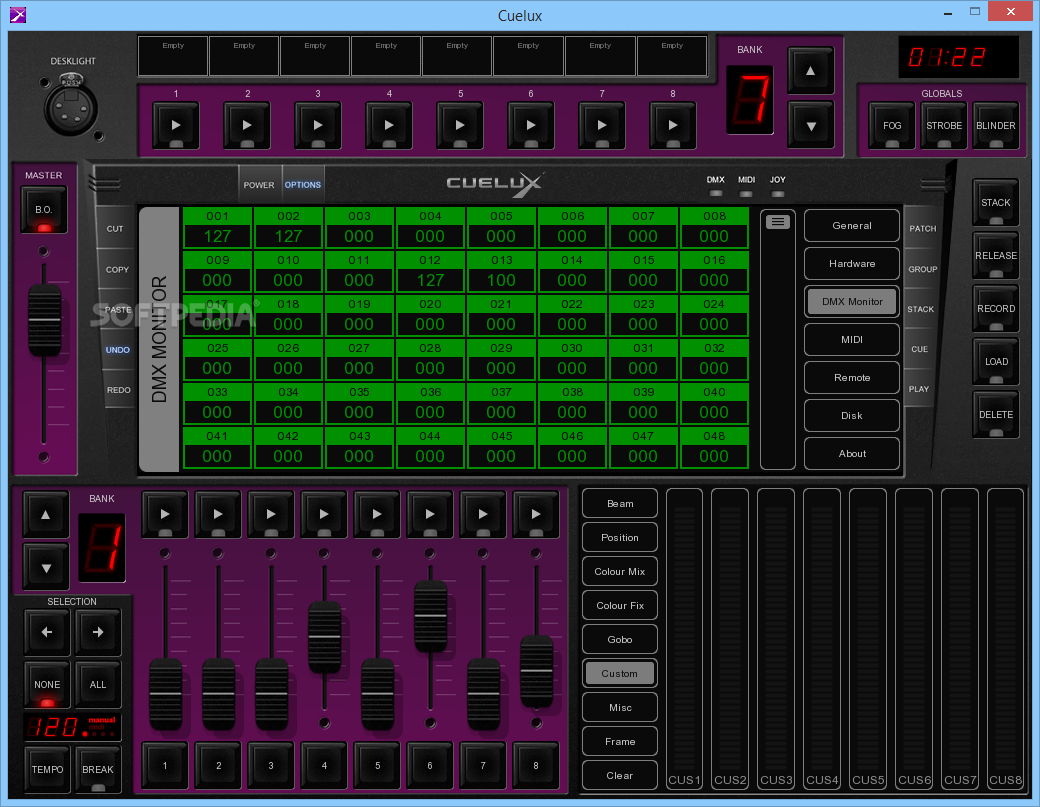Image resolution: width=1040 pixels, height=807 pixels.
Task: Open the PATCH side tab
Action: pyautogui.click(x=923, y=228)
